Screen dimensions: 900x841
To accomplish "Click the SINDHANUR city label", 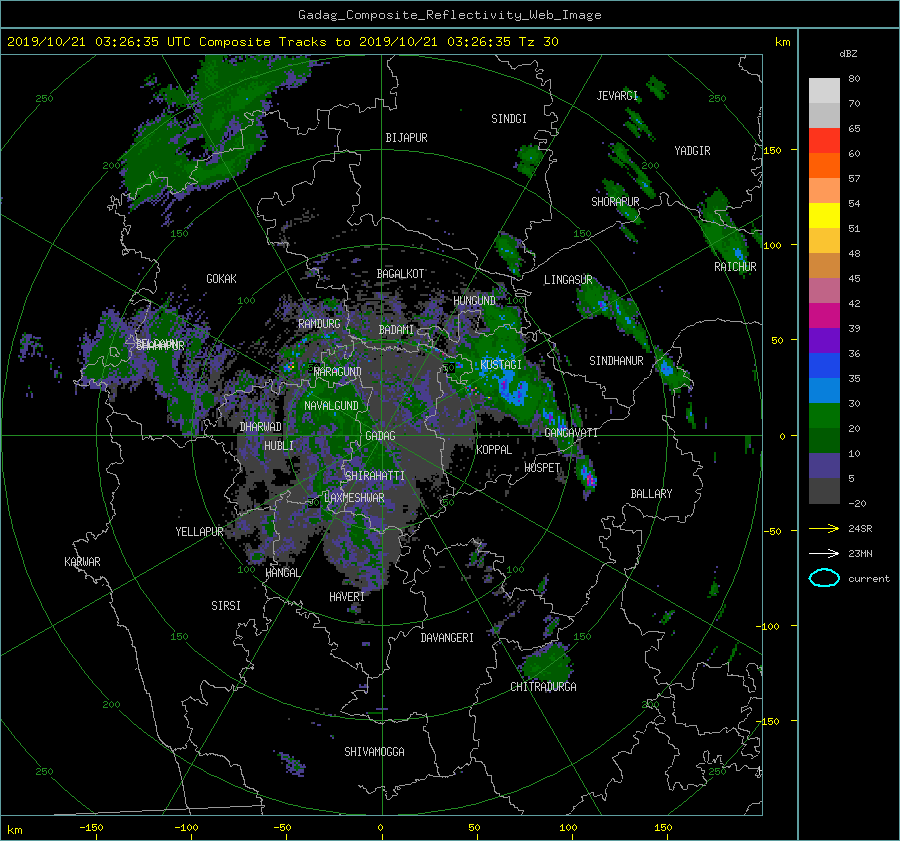I will coord(616,361).
